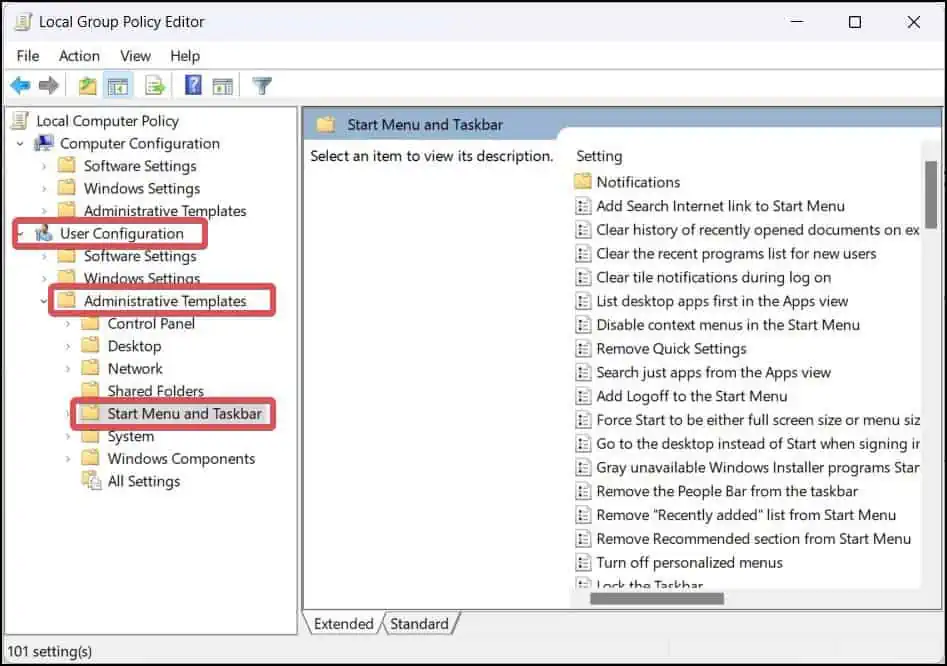The width and height of the screenshot is (947, 666).
Task: Click the Filter toolbar icon
Action: tap(261, 85)
